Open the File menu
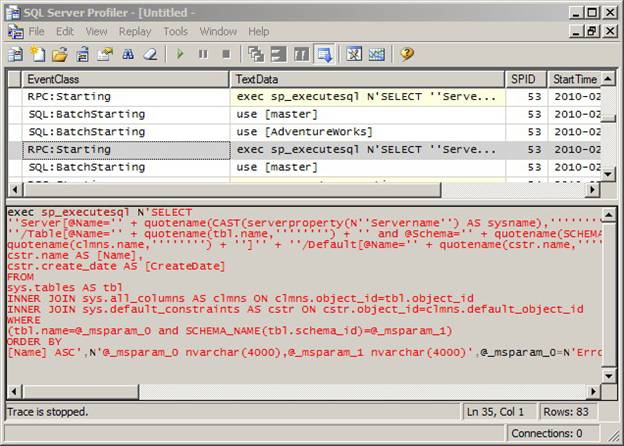The image size is (624, 446). pyautogui.click(x=36, y=31)
